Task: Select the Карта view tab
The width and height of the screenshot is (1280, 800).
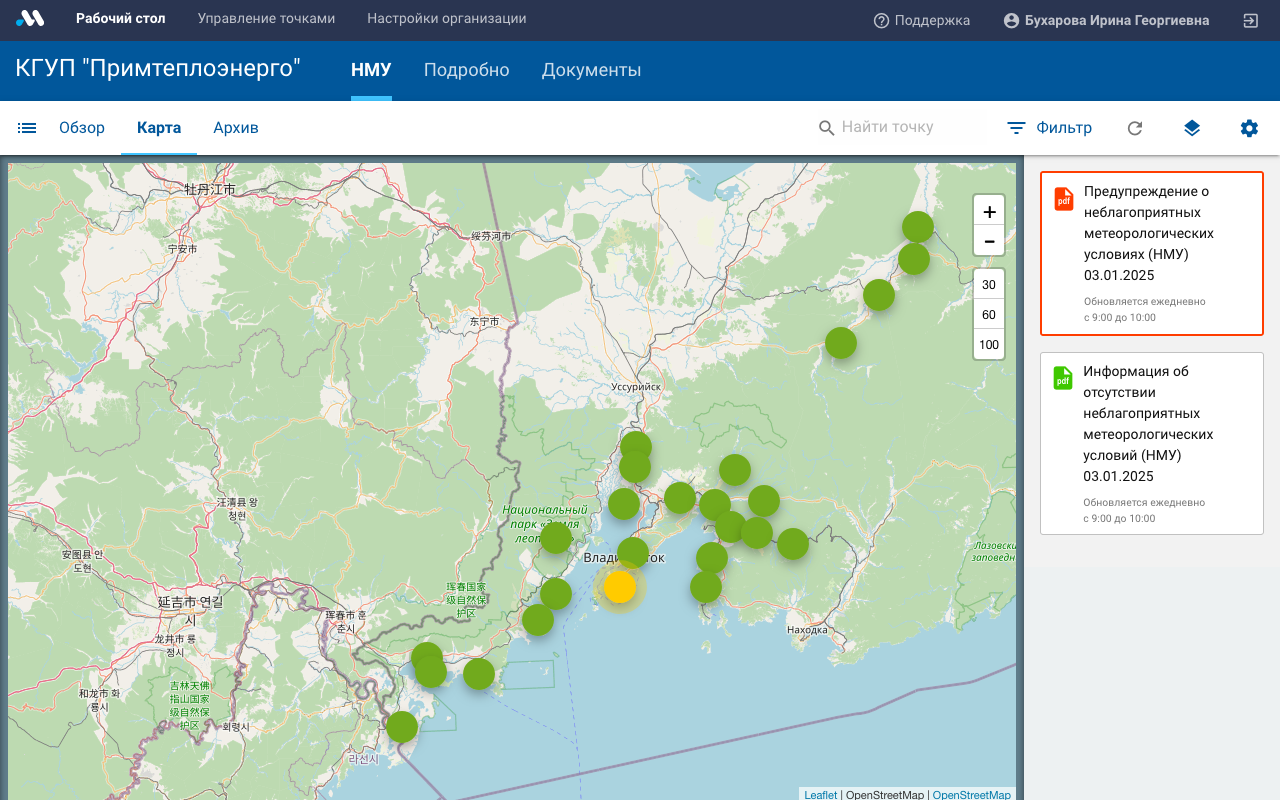Action: click(159, 128)
